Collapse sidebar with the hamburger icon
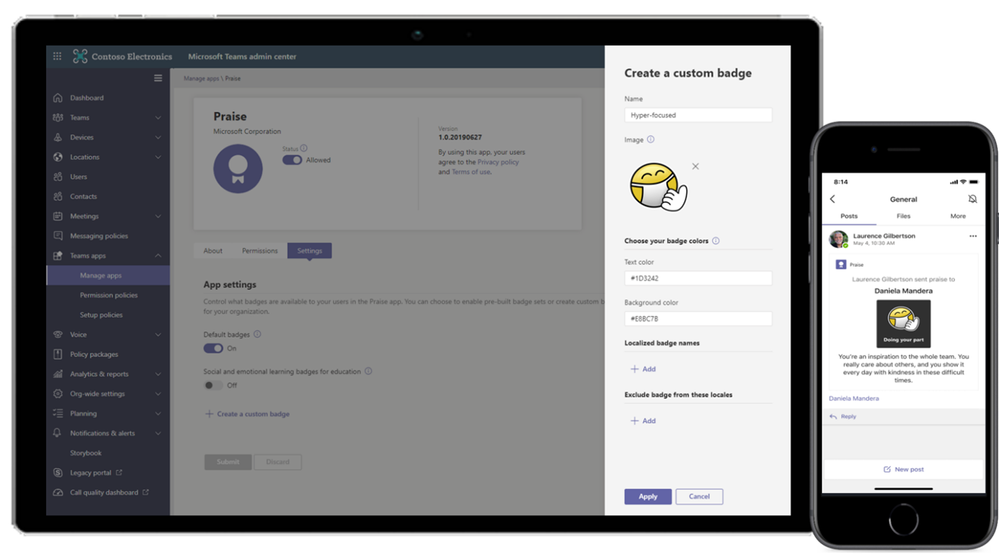Image resolution: width=999 pixels, height=554 pixels. click(158, 78)
